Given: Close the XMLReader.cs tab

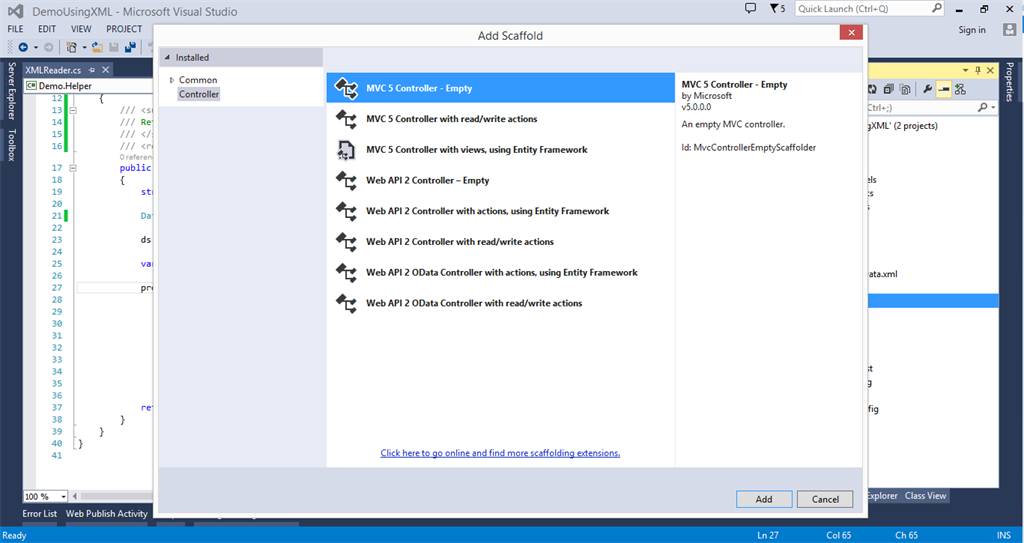Looking at the screenshot, I should [105, 70].
